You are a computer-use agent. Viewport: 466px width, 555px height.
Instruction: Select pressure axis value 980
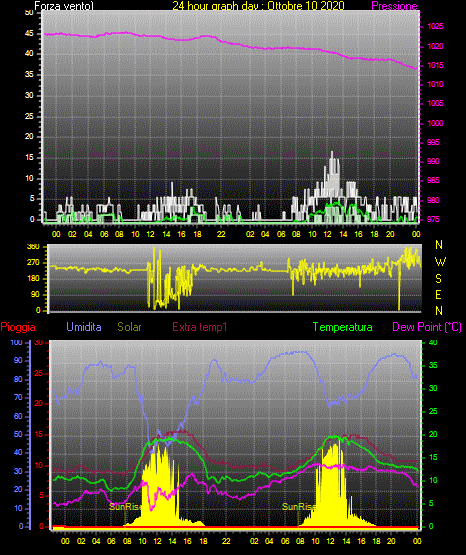tap(433, 200)
